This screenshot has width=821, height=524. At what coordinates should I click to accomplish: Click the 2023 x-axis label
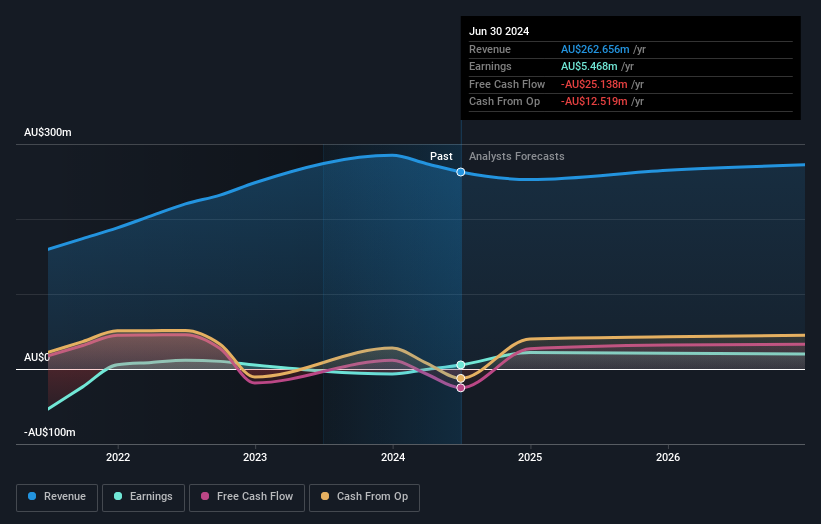pyautogui.click(x=255, y=457)
